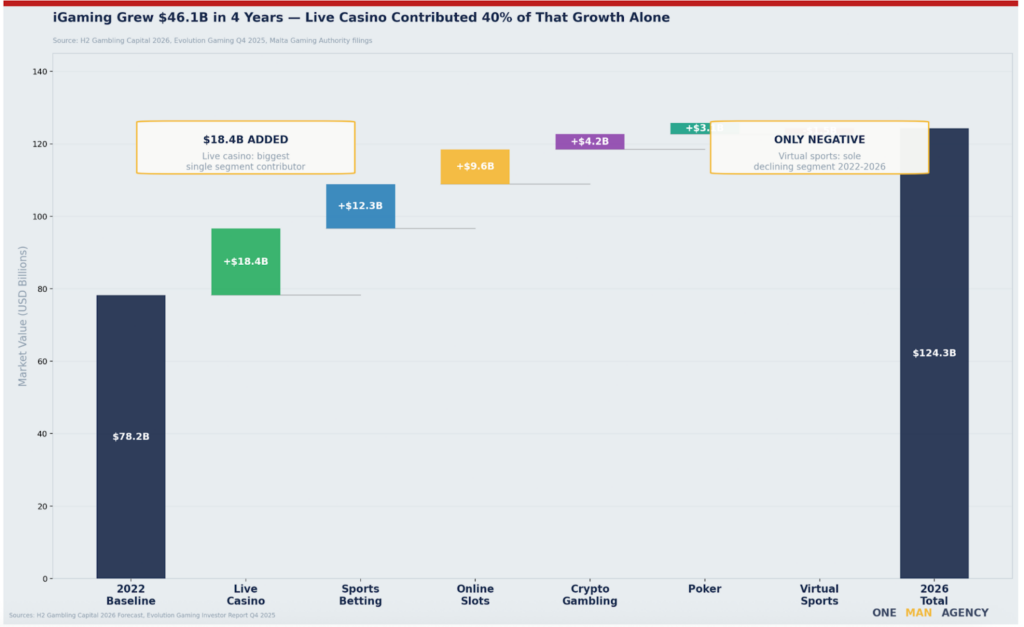Image resolution: width=1024 pixels, height=627 pixels.
Task: Click the 'ONLY NEGATIVE' annotation box
Action: coord(819,148)
